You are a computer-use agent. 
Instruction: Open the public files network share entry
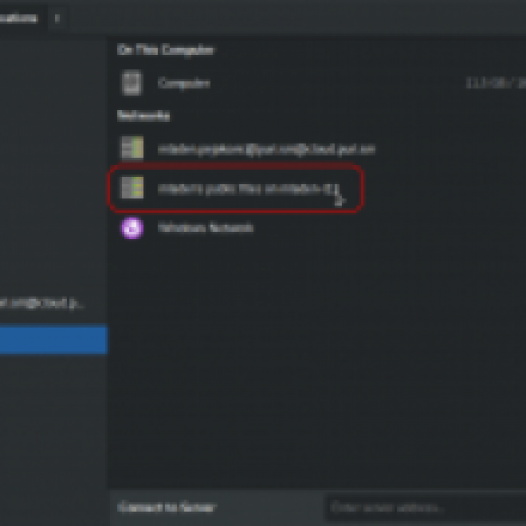(248, 189)
